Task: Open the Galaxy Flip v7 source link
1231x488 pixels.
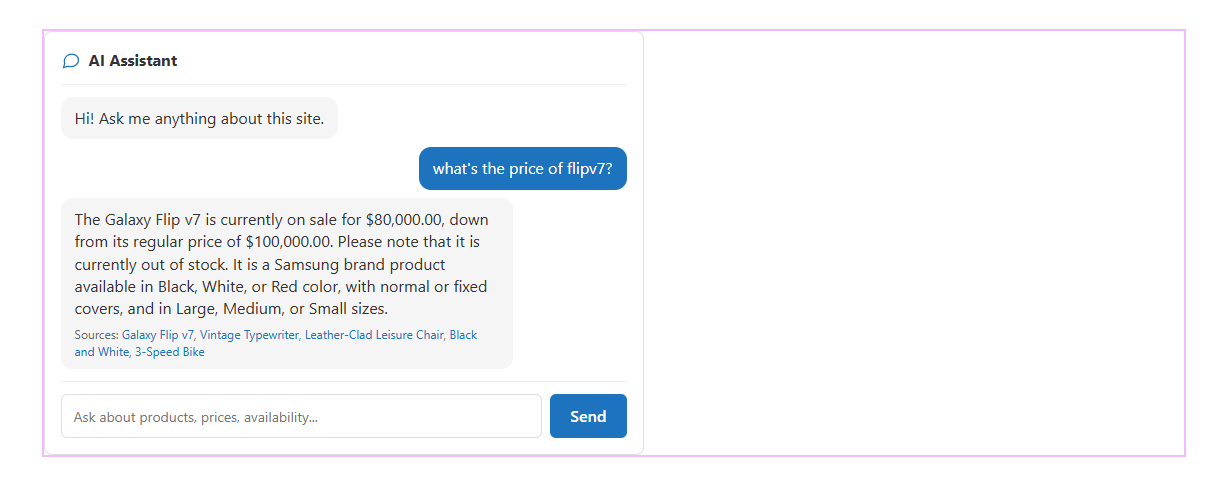Action: point(158,335)
